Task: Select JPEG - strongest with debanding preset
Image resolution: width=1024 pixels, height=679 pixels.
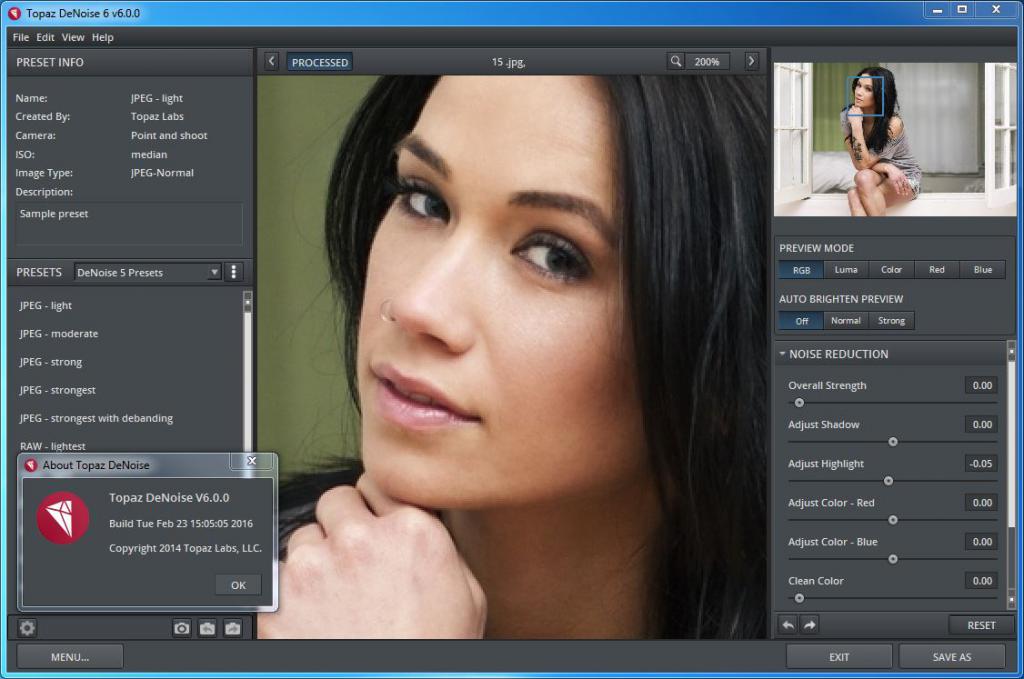Action: (96, 418)
